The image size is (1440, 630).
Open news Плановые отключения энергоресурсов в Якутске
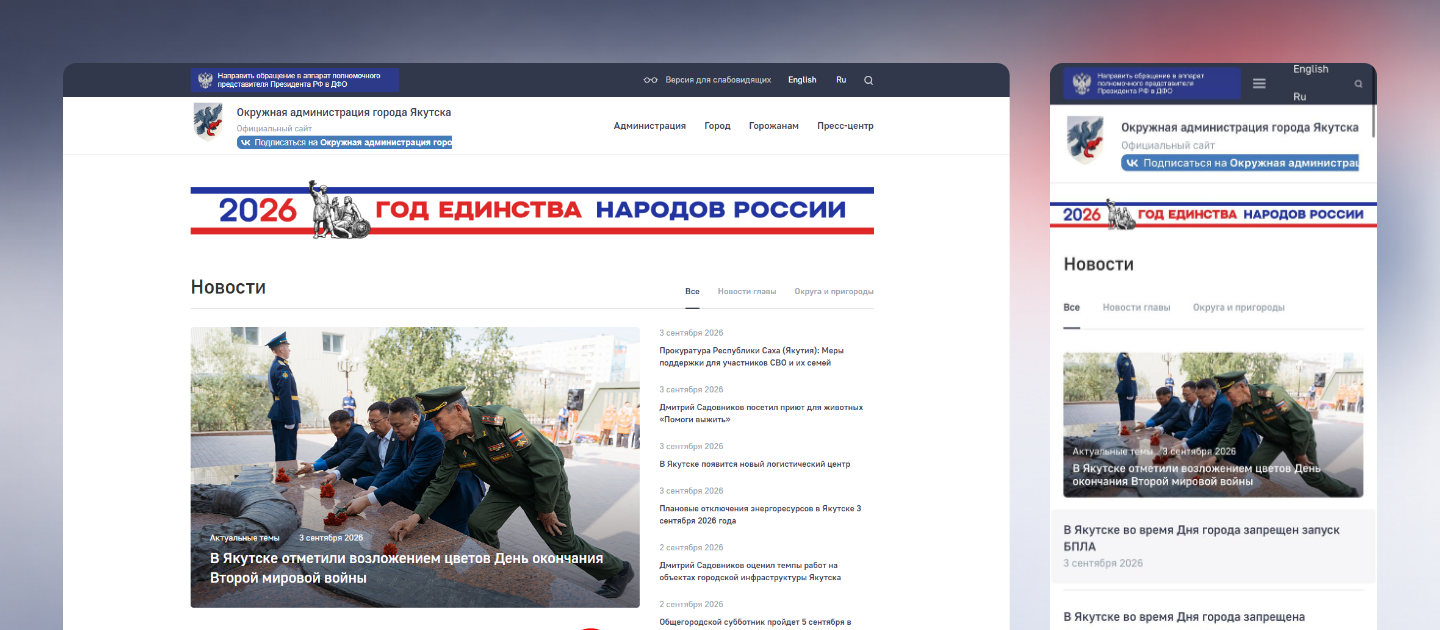(x=760, y=514)
